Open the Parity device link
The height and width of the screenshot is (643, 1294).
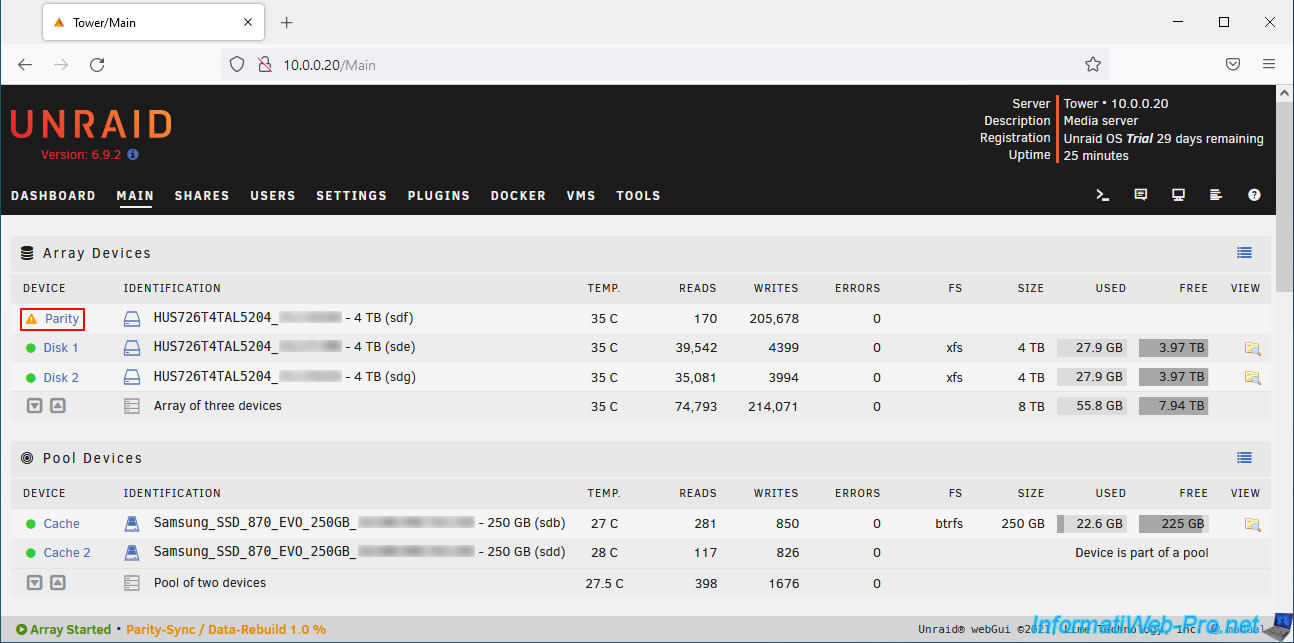click(61, 319)
